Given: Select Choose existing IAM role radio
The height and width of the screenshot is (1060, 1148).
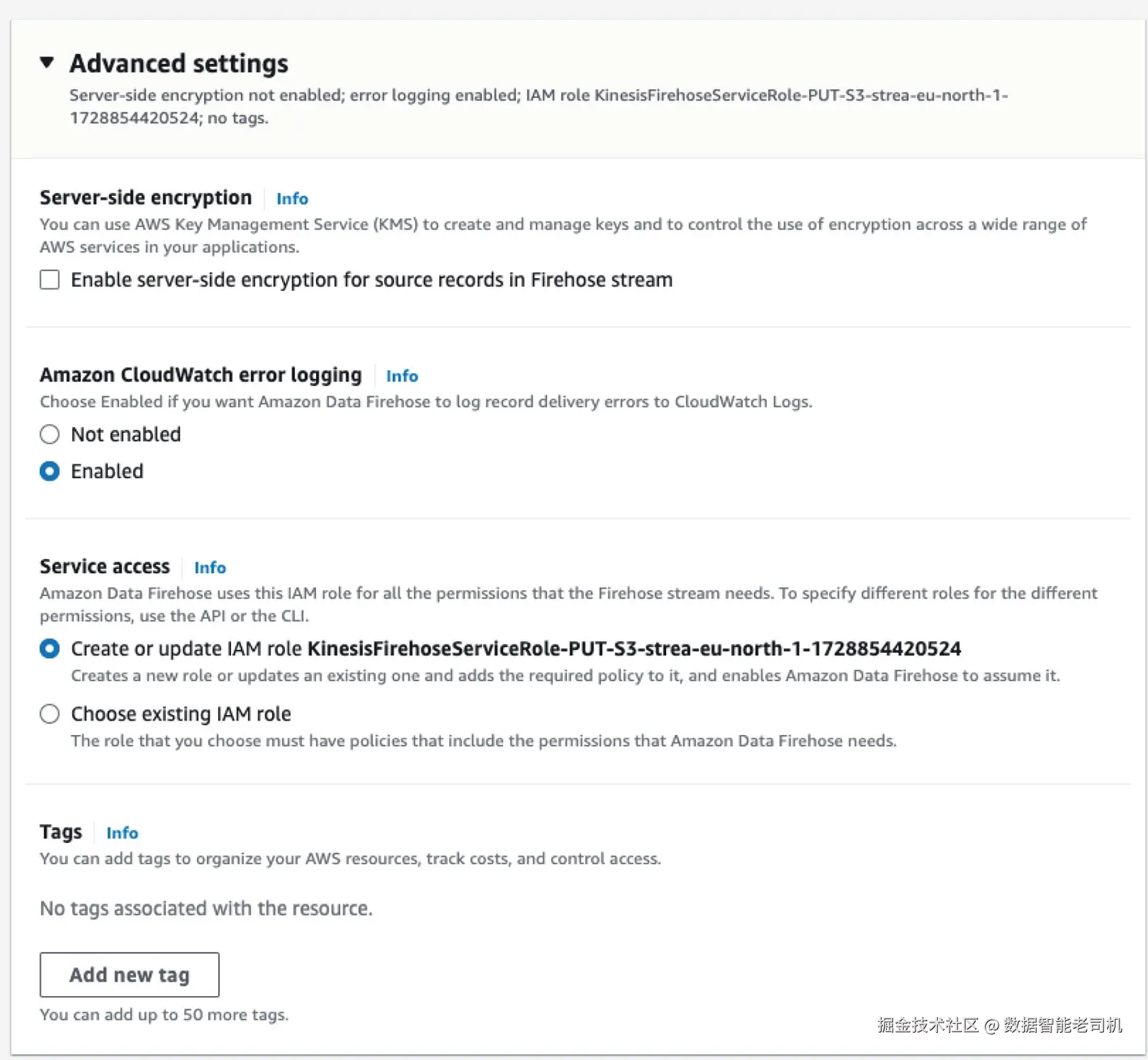Looking at the screenshot, I should tap(50, 714).
